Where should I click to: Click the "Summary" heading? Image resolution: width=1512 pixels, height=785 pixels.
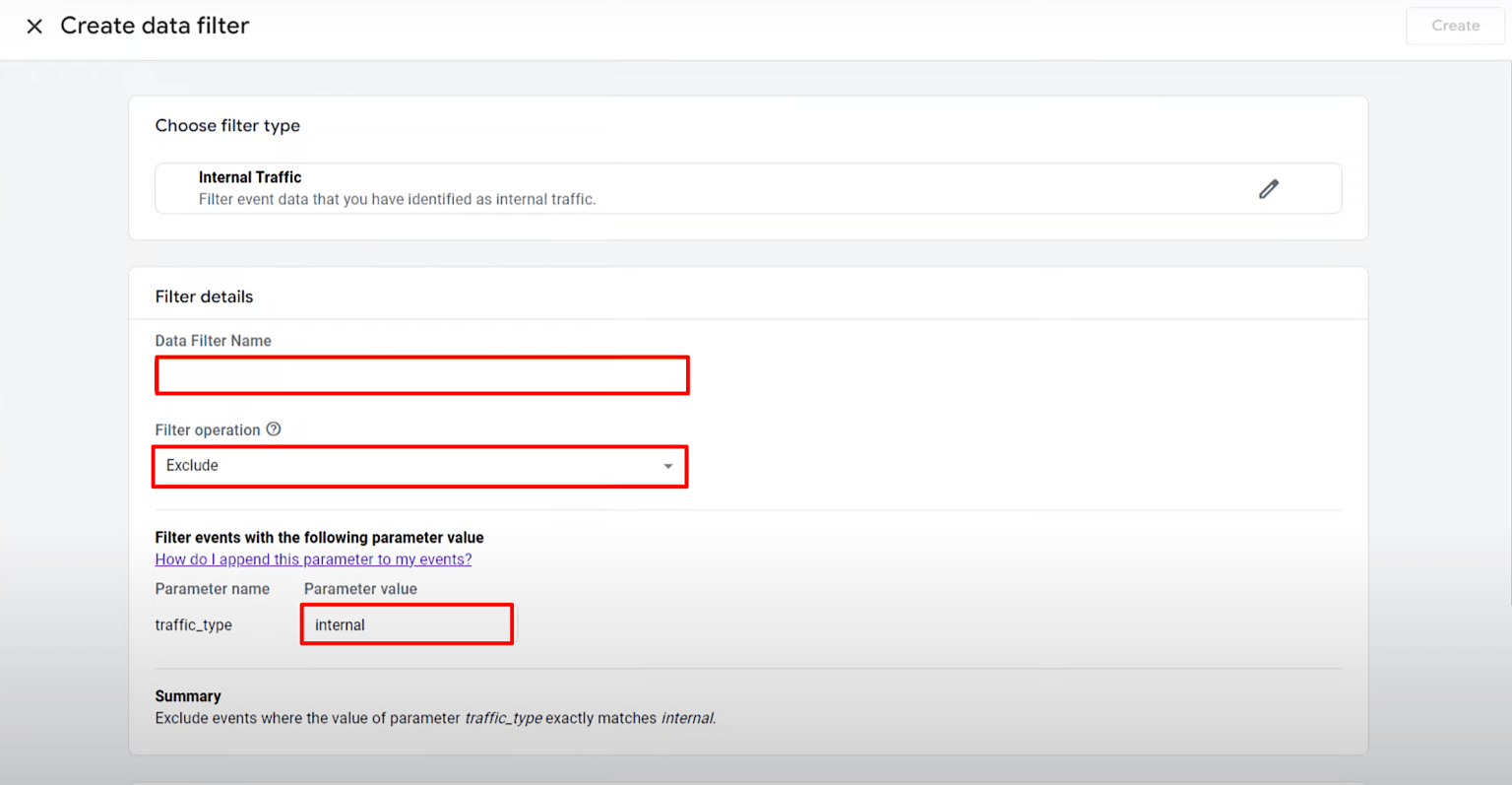point(188,696)
